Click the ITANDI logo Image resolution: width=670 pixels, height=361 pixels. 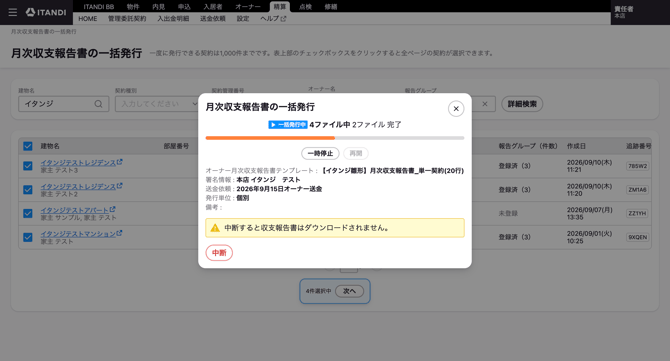coord(46,12)
